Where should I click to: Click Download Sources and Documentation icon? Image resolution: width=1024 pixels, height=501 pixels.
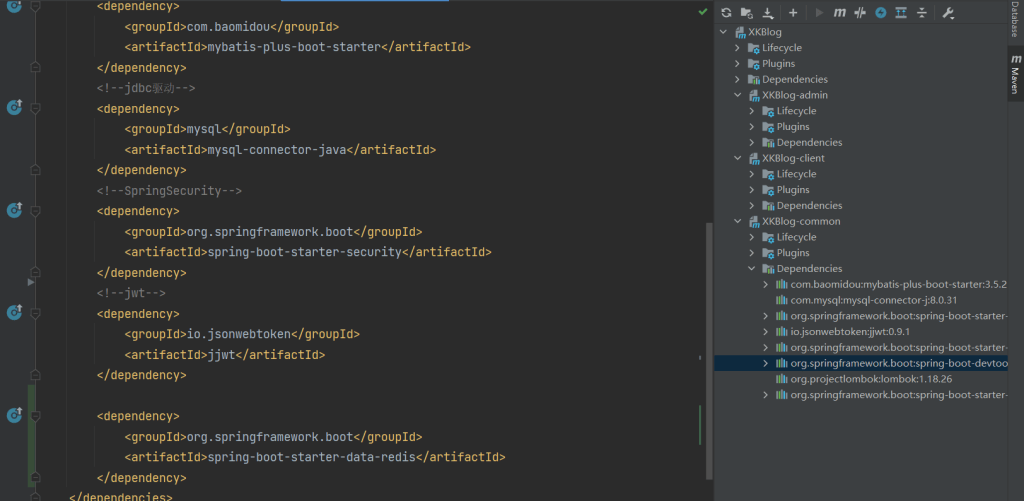point(768,13)
